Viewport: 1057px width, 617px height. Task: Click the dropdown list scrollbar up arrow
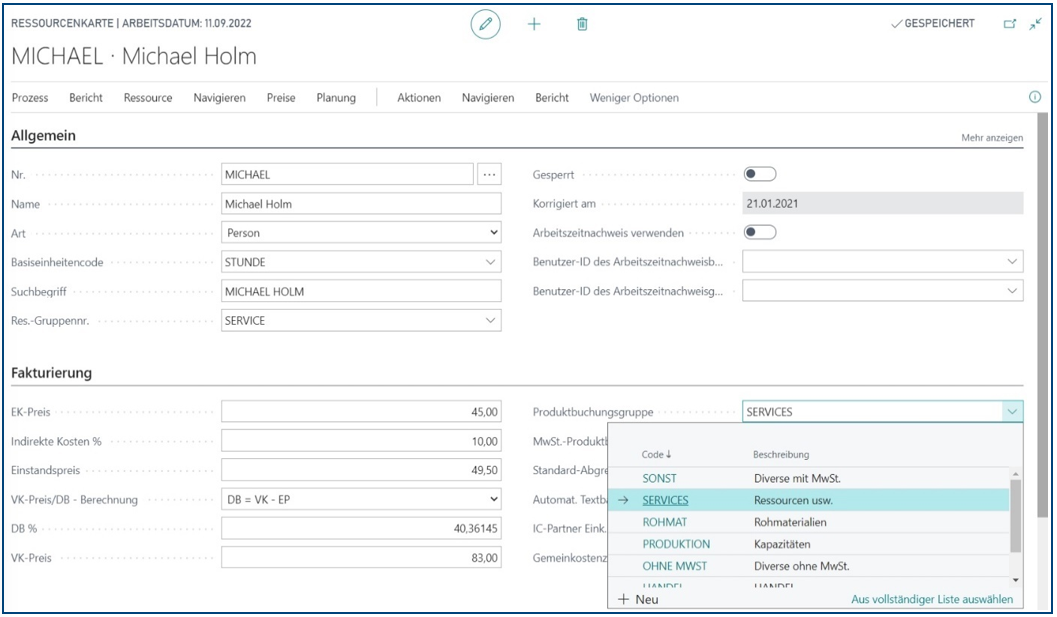[x=1016, y=474]
